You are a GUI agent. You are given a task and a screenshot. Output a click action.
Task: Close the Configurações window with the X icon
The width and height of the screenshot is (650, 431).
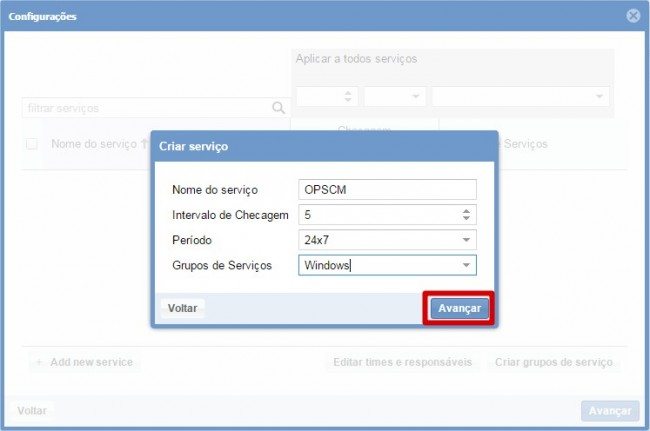click(x=633, y=16)
